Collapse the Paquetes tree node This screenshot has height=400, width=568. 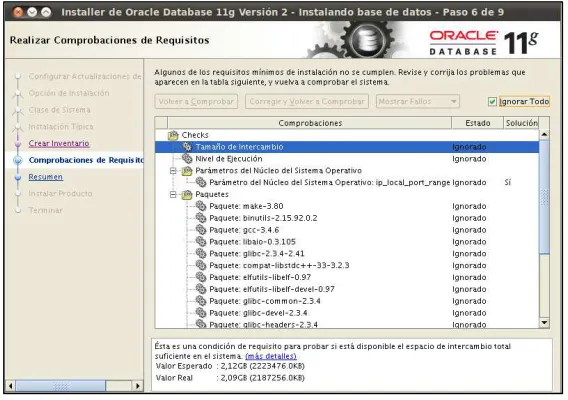[174, 195]
